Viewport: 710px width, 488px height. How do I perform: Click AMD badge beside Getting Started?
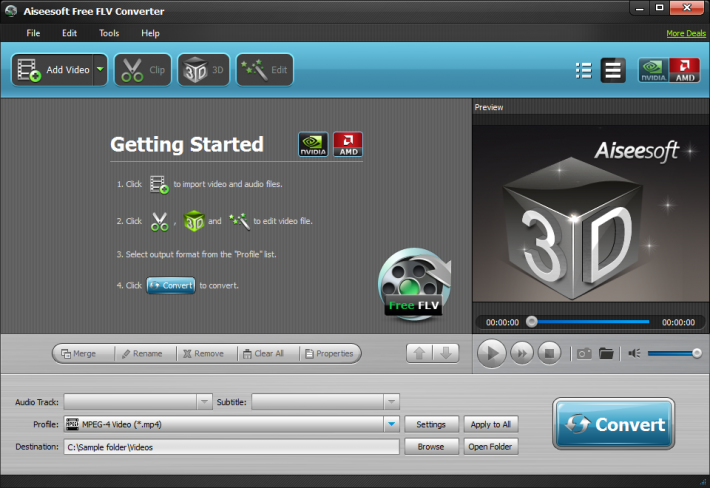point(348,144)
